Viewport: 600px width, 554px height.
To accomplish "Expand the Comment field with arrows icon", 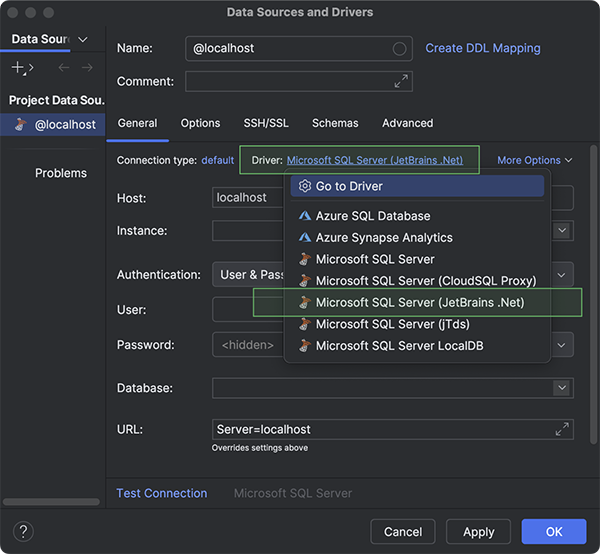I will pos(401,82).
